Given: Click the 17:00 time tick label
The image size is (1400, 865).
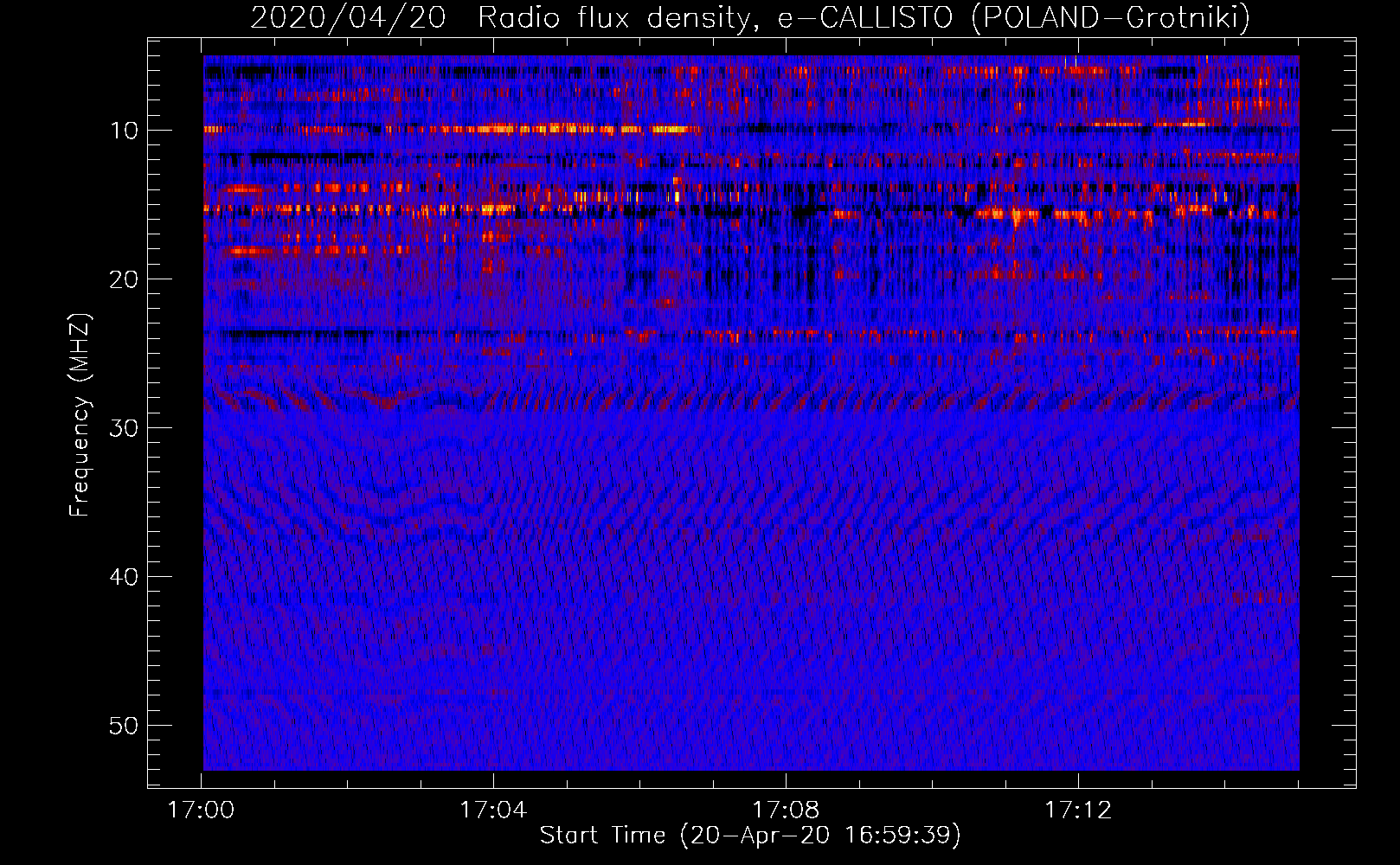Looking at the screenshot, I should coord(201,811).
